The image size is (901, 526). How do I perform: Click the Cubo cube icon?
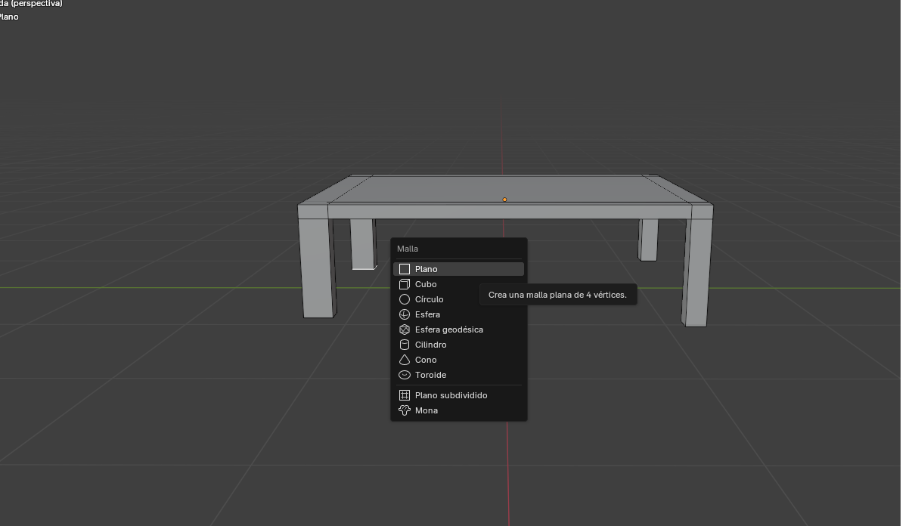click(x=404, y=284)
